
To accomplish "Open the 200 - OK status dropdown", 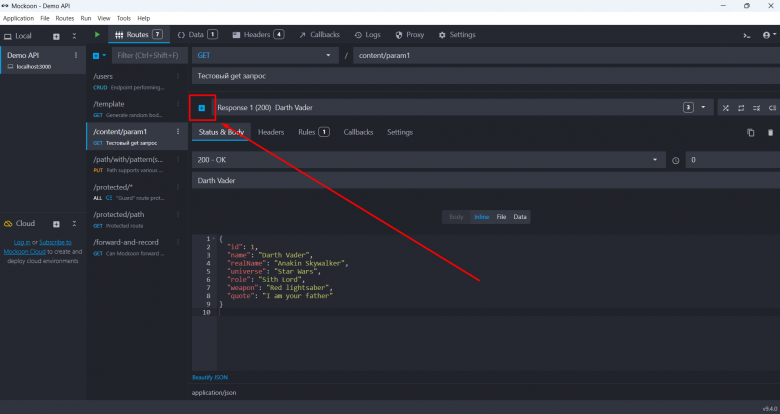I will pyautogui.click(x=428, y=160).
